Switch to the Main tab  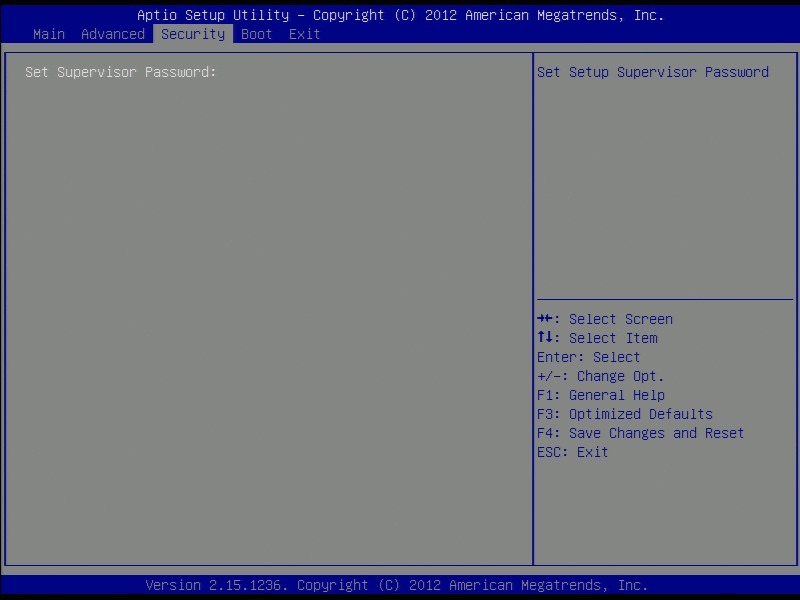49,34
